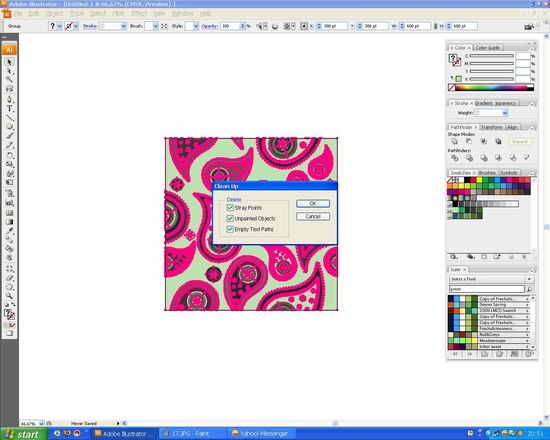Viewport: 550px width, 440px height.
Task: Open the Style dropdown in control bar
Action: 196,26
